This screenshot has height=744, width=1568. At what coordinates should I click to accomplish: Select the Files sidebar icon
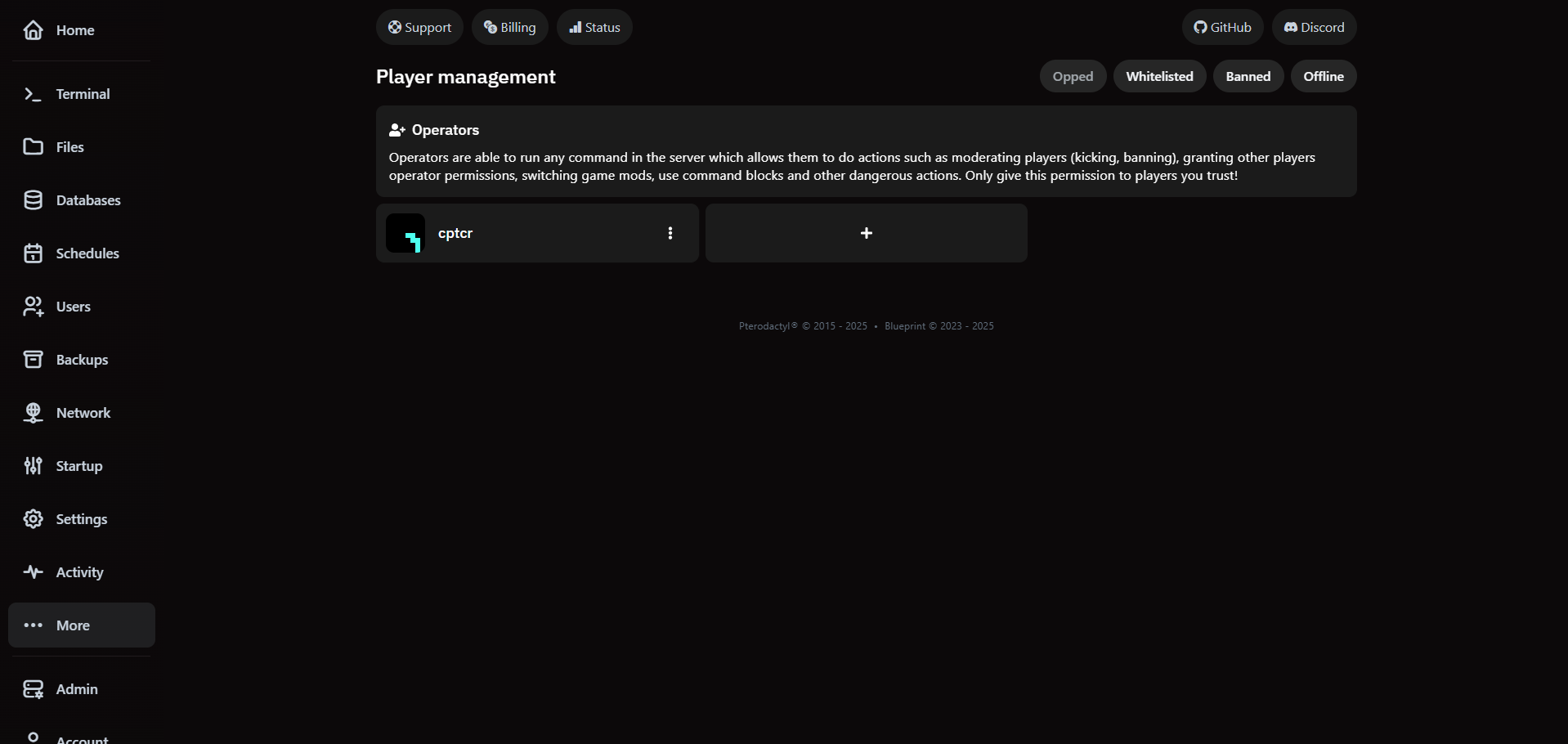coord(33,146)
